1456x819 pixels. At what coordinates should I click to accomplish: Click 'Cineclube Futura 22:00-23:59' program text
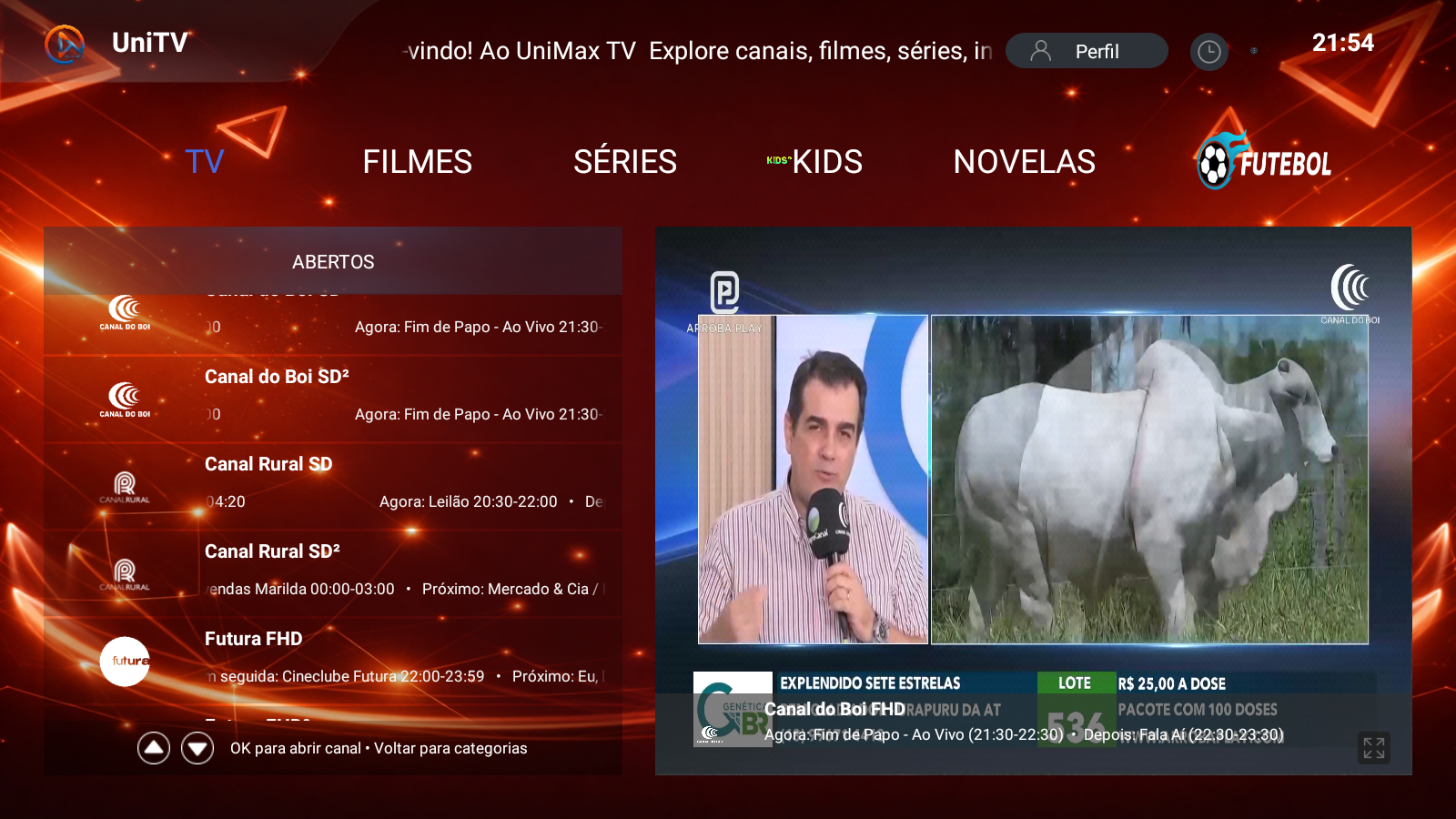click(383, 676)
